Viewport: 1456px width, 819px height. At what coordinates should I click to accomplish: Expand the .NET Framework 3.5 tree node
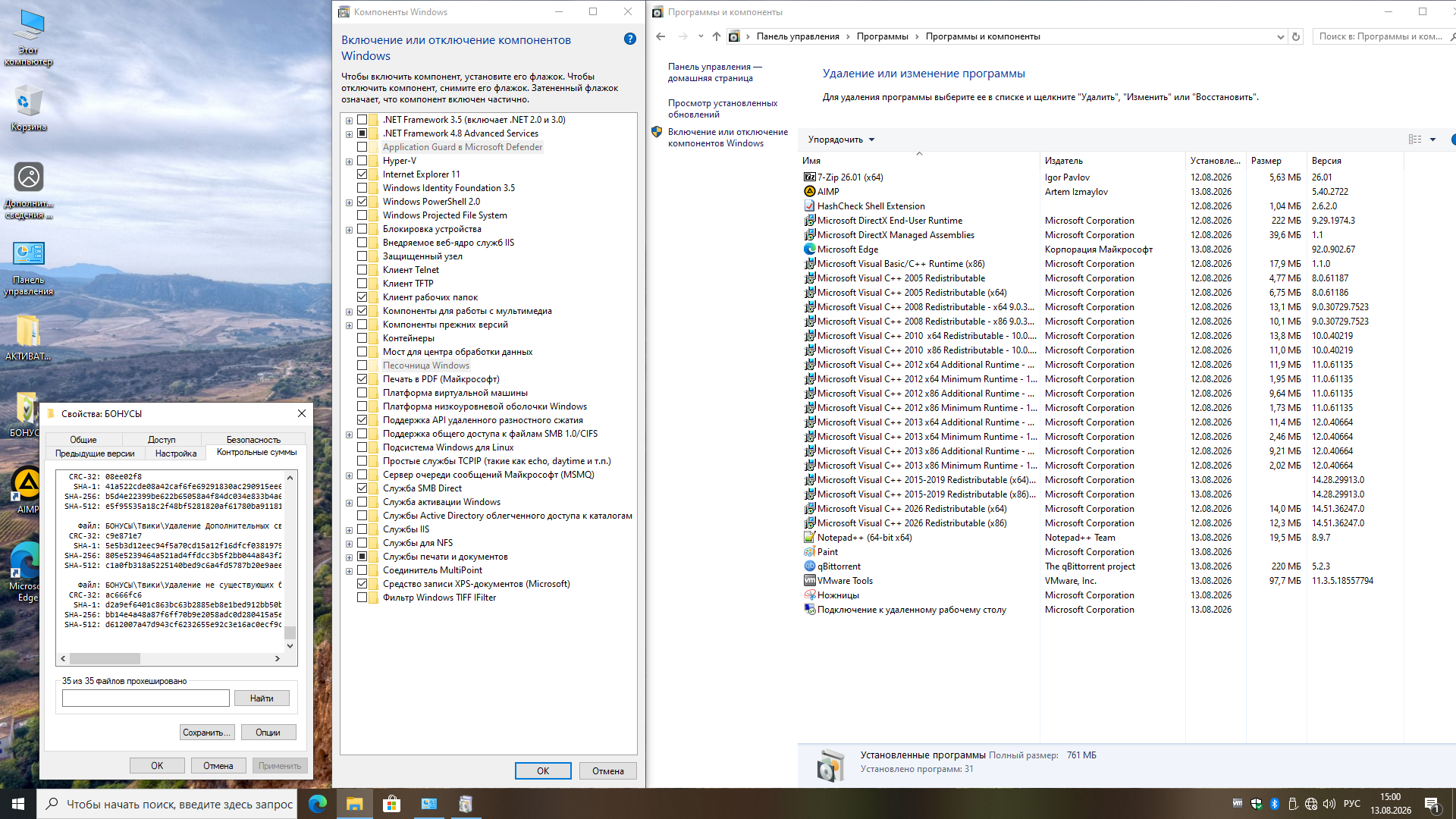(x=349, y=121)
